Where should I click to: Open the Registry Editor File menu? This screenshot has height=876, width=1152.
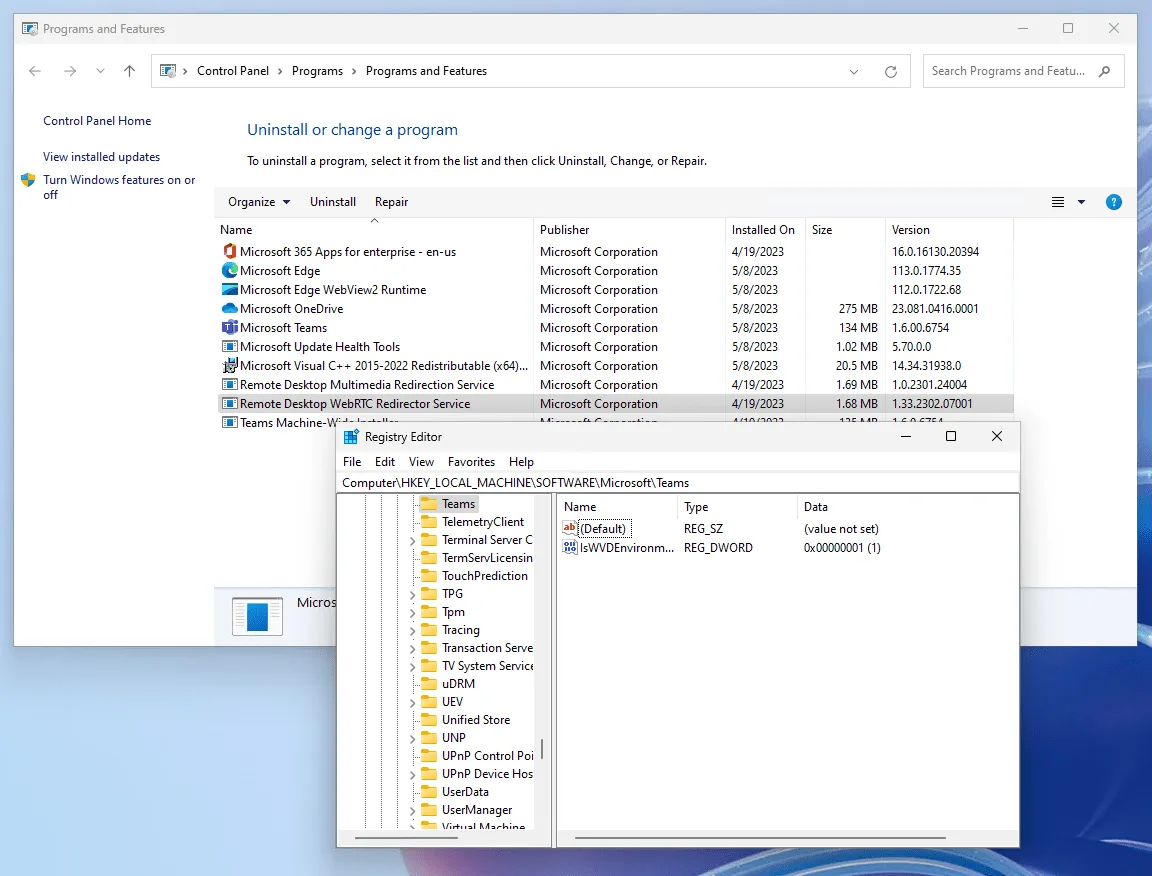point(352,462)
